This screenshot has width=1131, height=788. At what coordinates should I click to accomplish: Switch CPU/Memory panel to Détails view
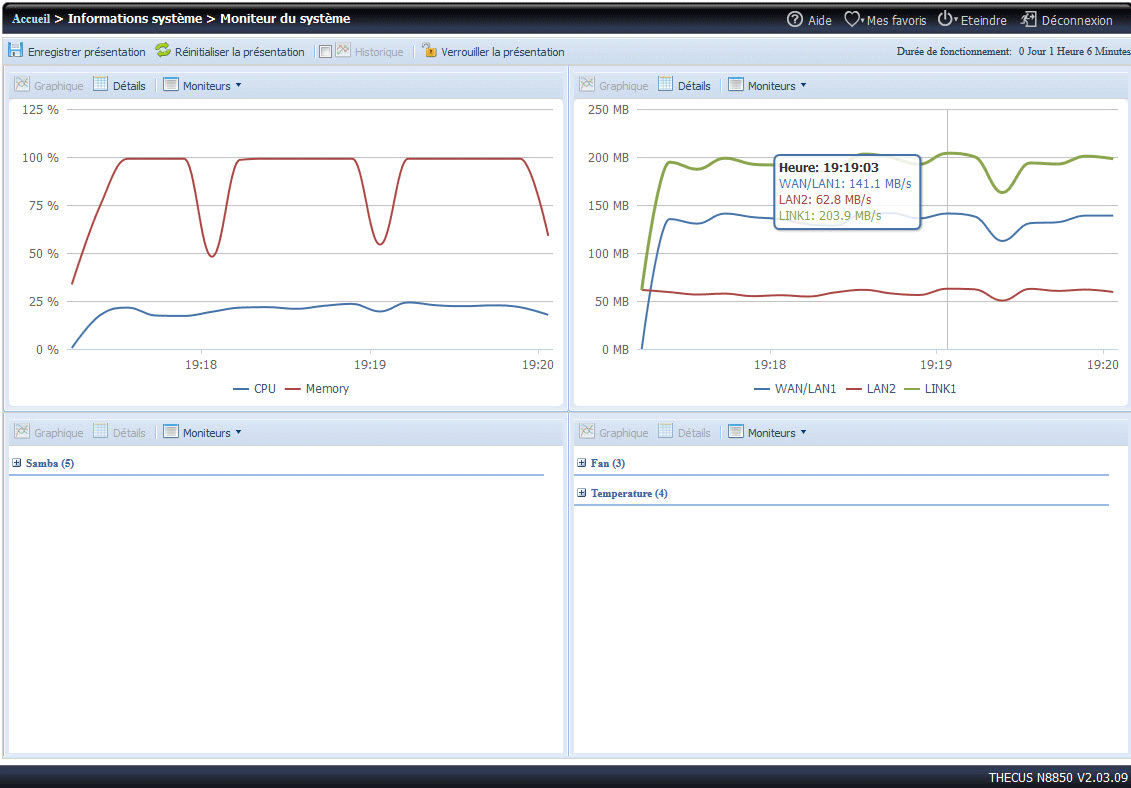pos(119,85)
